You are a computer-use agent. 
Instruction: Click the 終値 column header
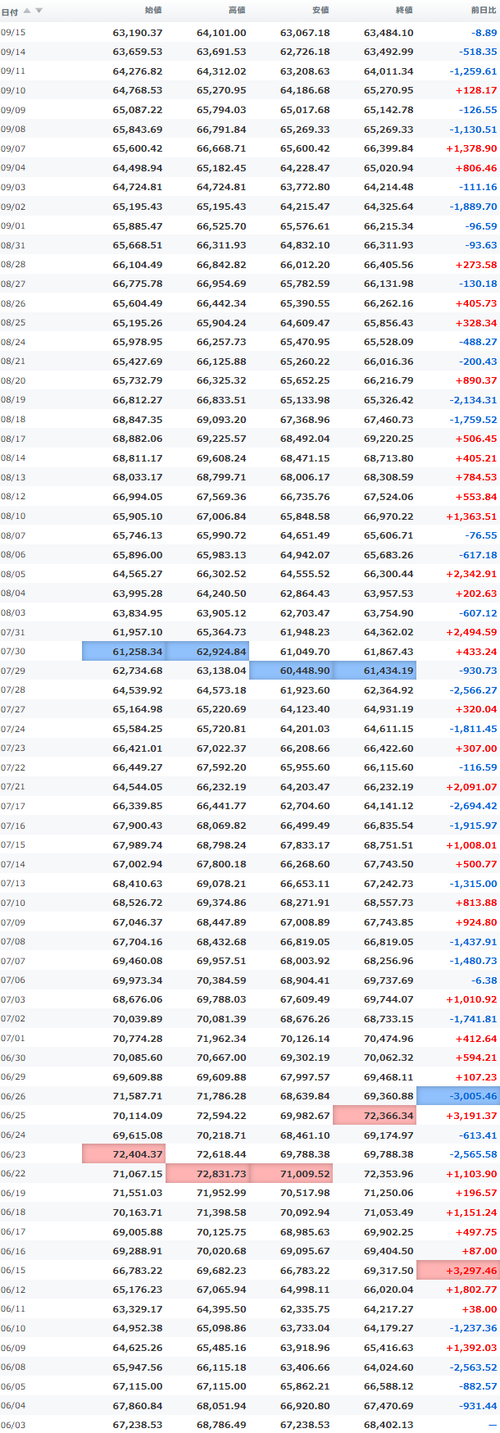[403, 10]
